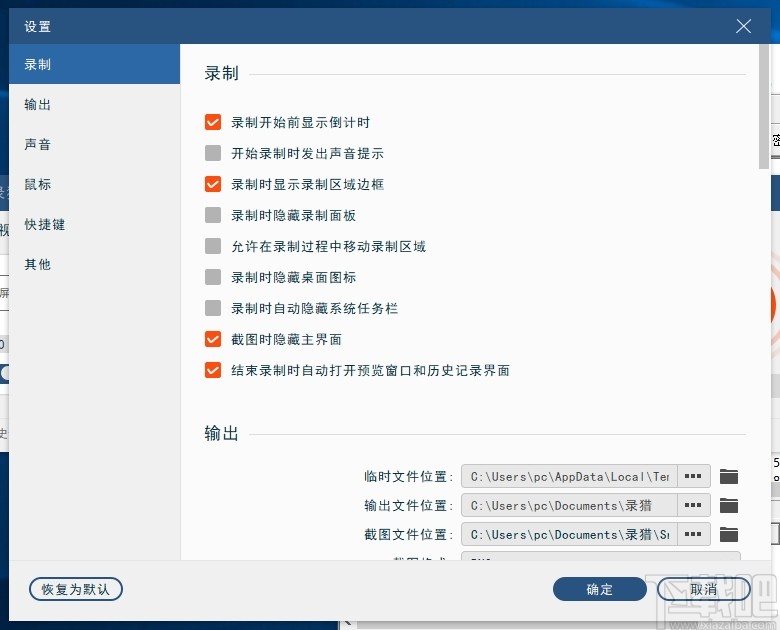Click the 输出文件位置 path field
The image size is (780, 630).
[569, 505]
